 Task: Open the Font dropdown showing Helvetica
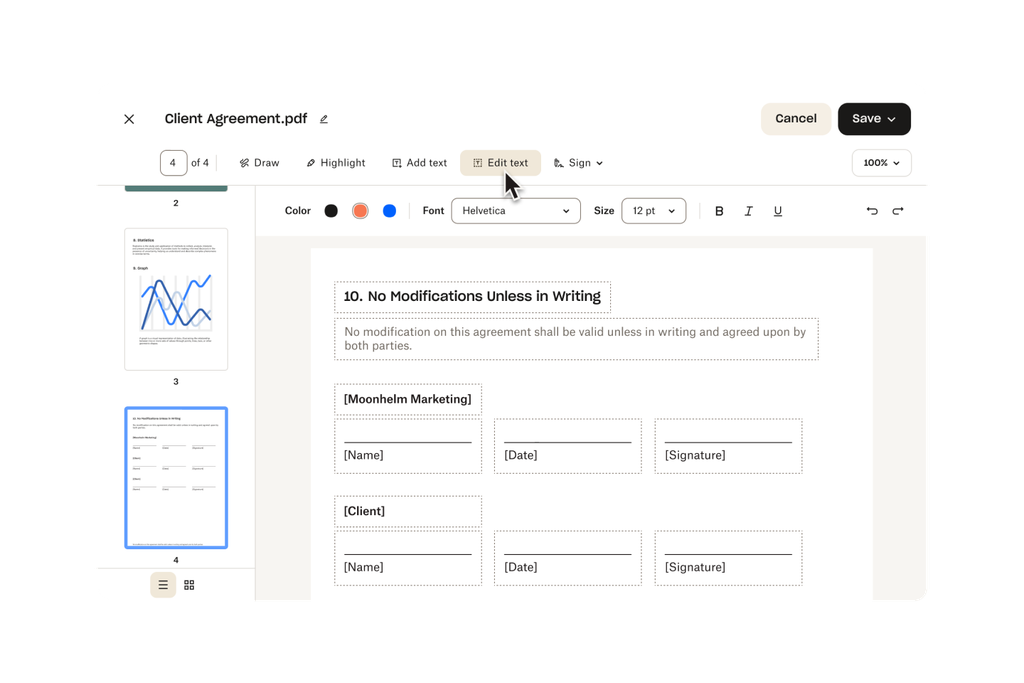pos(515,210)
